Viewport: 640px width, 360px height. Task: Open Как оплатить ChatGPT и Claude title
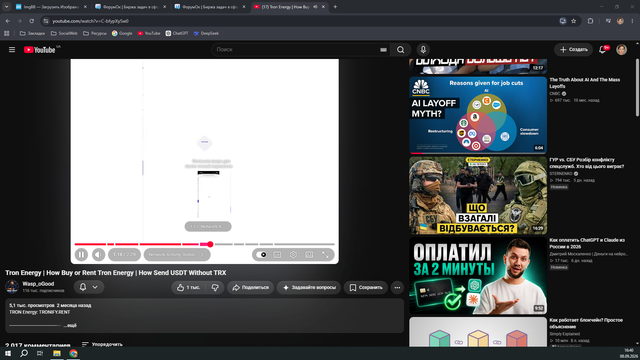[587, 243]
